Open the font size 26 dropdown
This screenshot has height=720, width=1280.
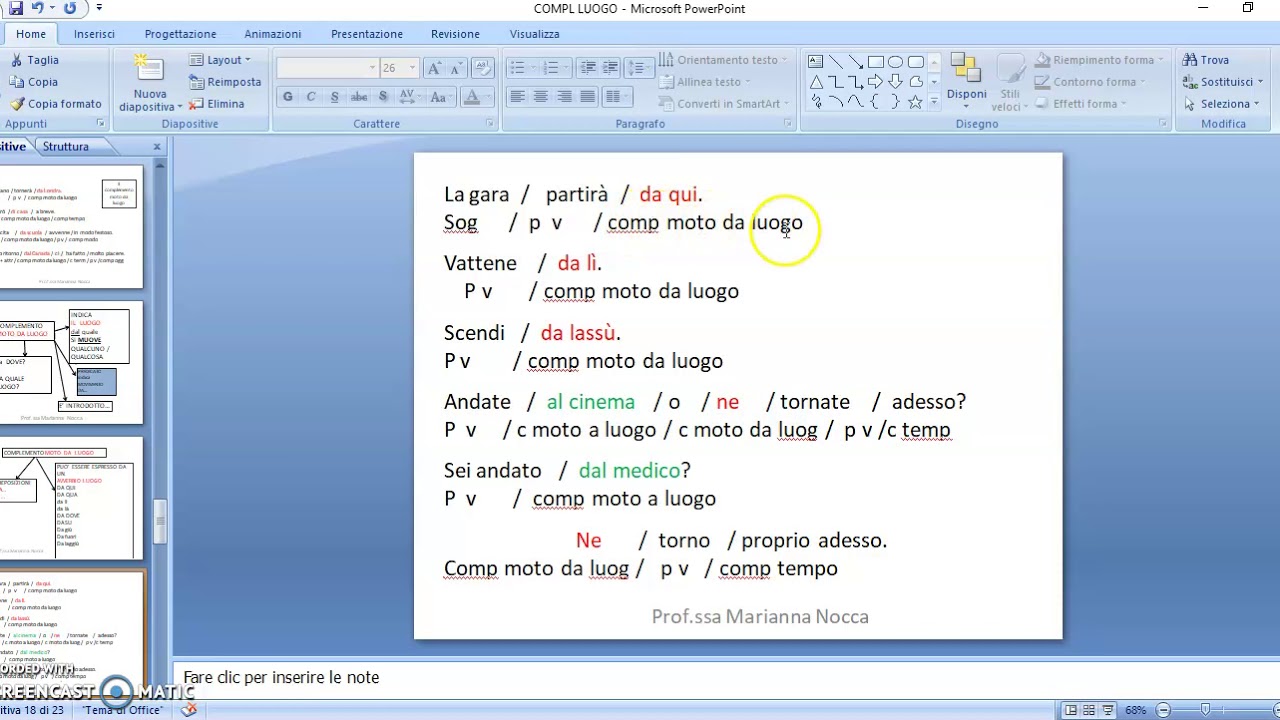coord(411,68)
